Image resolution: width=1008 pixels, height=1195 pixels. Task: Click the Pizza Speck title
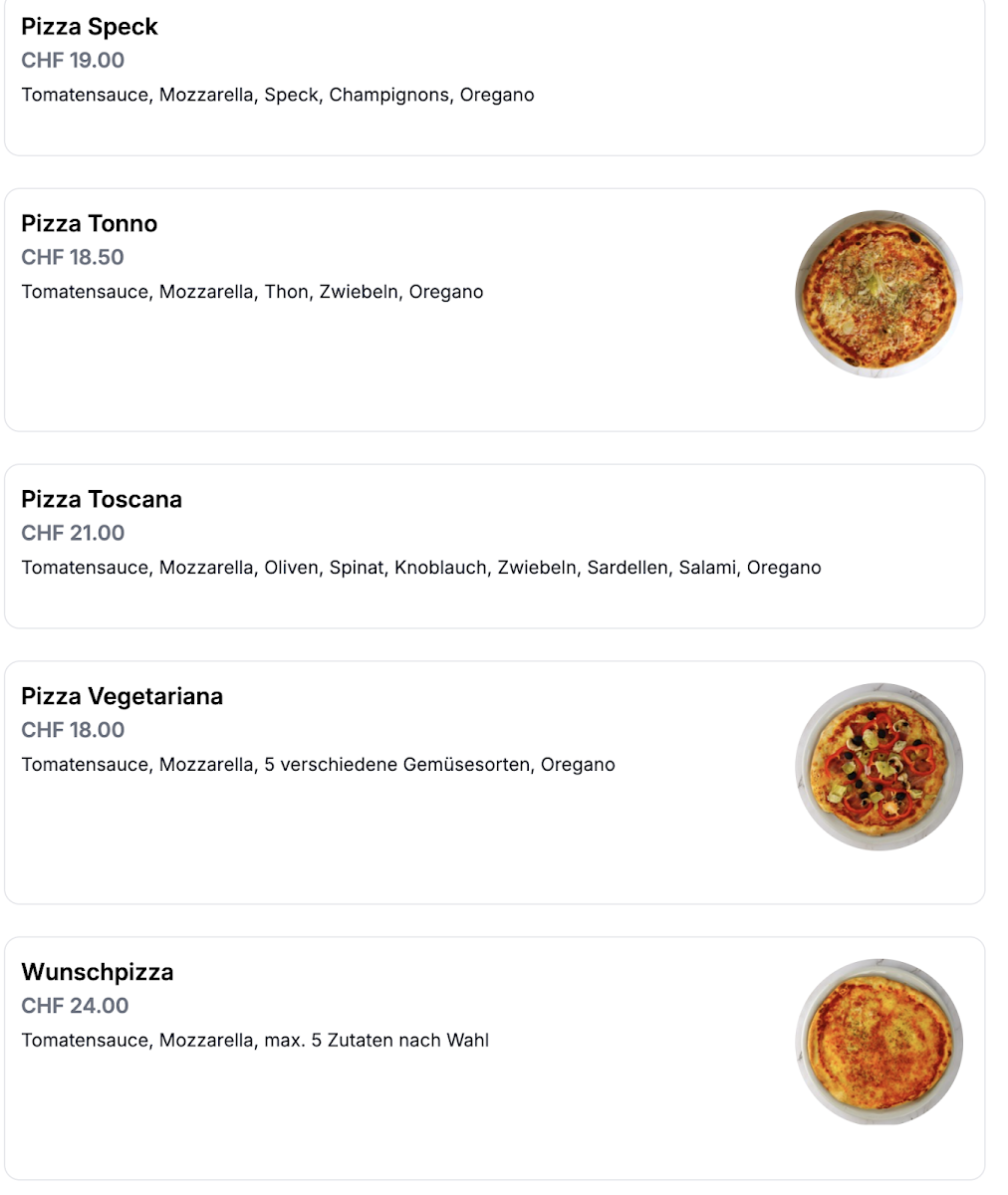90,27
